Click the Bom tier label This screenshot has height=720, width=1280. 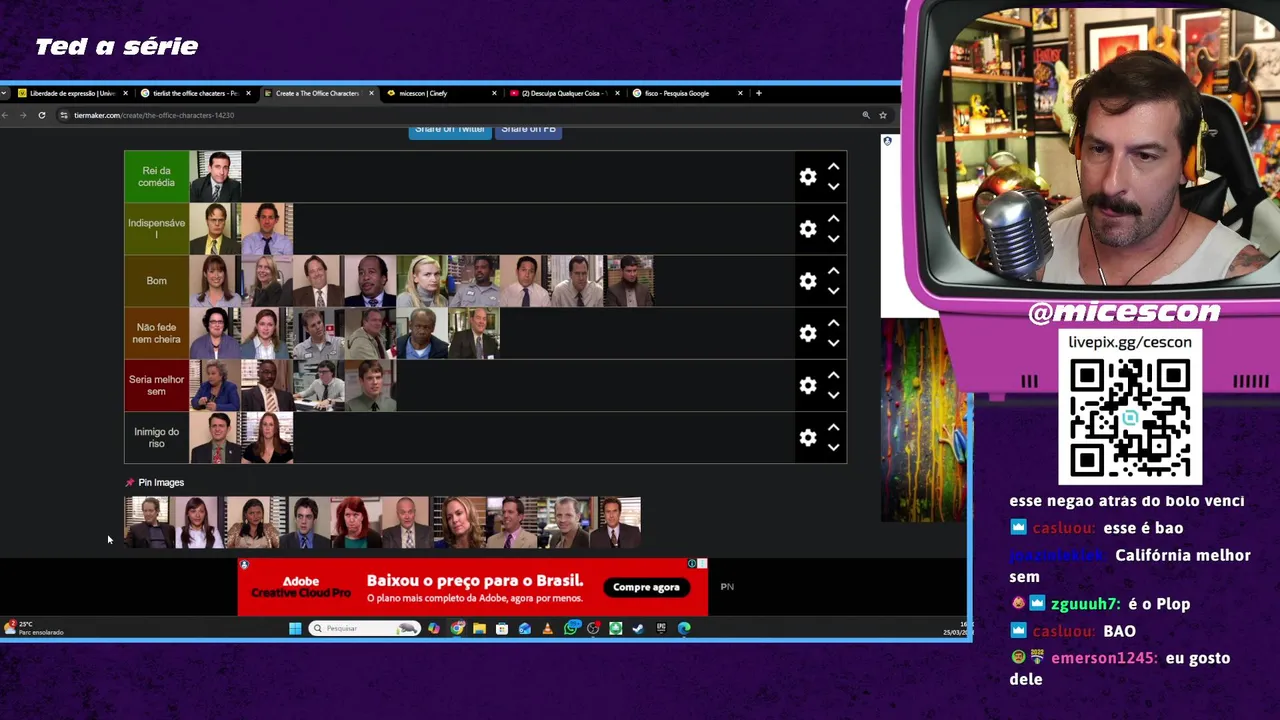tap(156, 281)
